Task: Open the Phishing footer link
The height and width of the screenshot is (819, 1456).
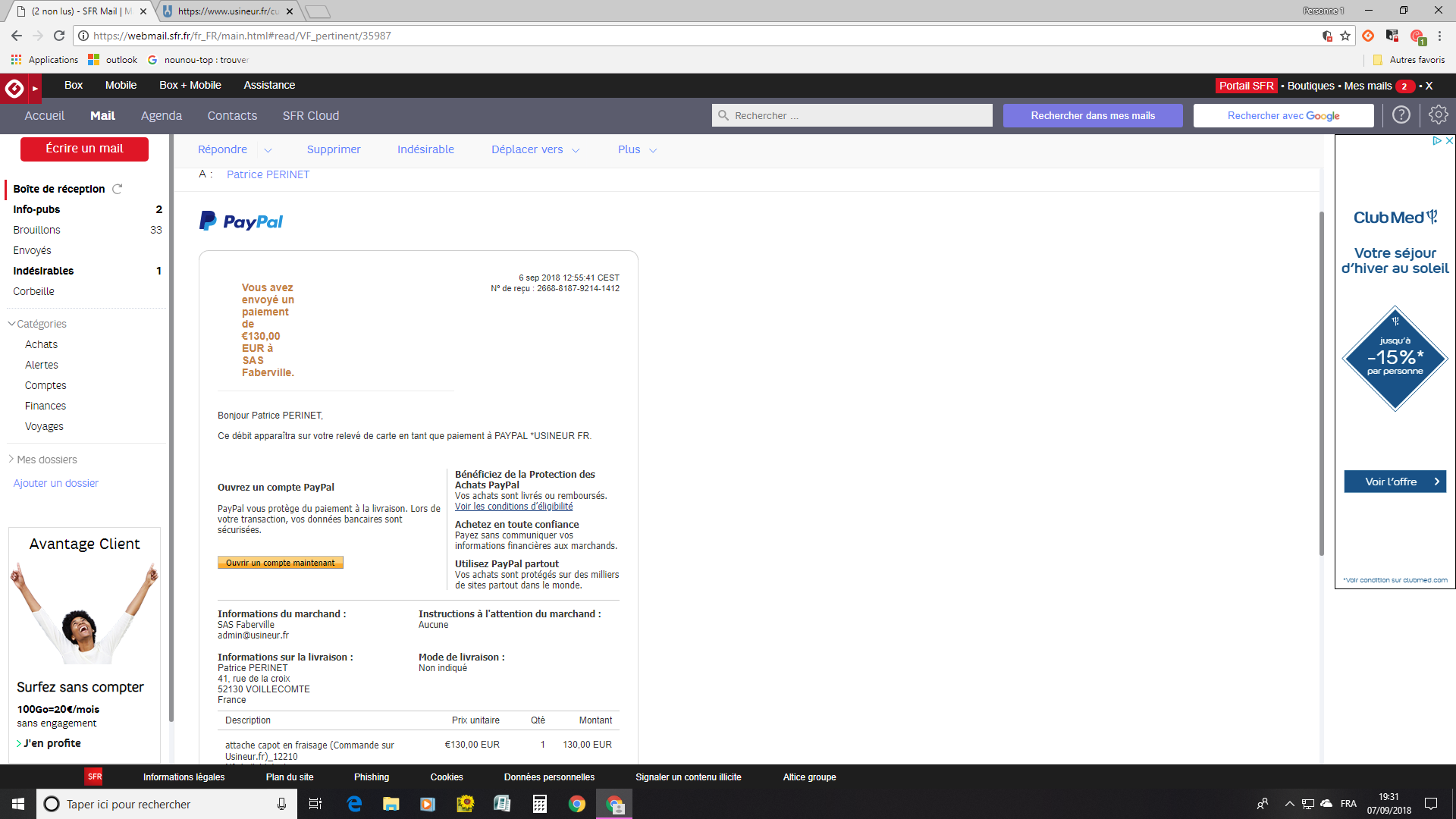Action: [372, 777]
